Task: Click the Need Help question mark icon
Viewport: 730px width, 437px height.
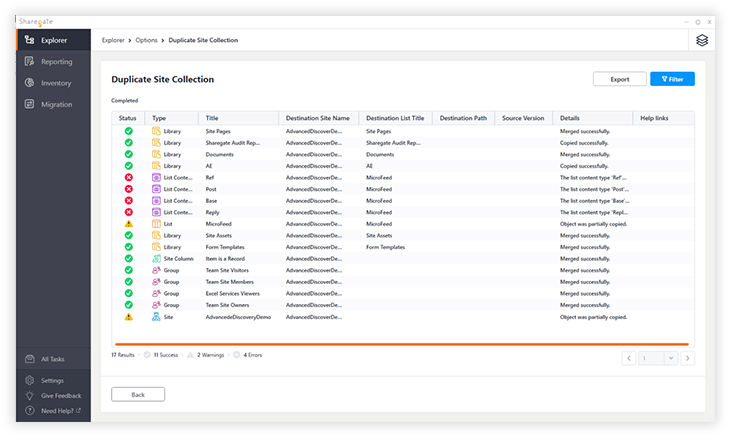Action: 29,410
